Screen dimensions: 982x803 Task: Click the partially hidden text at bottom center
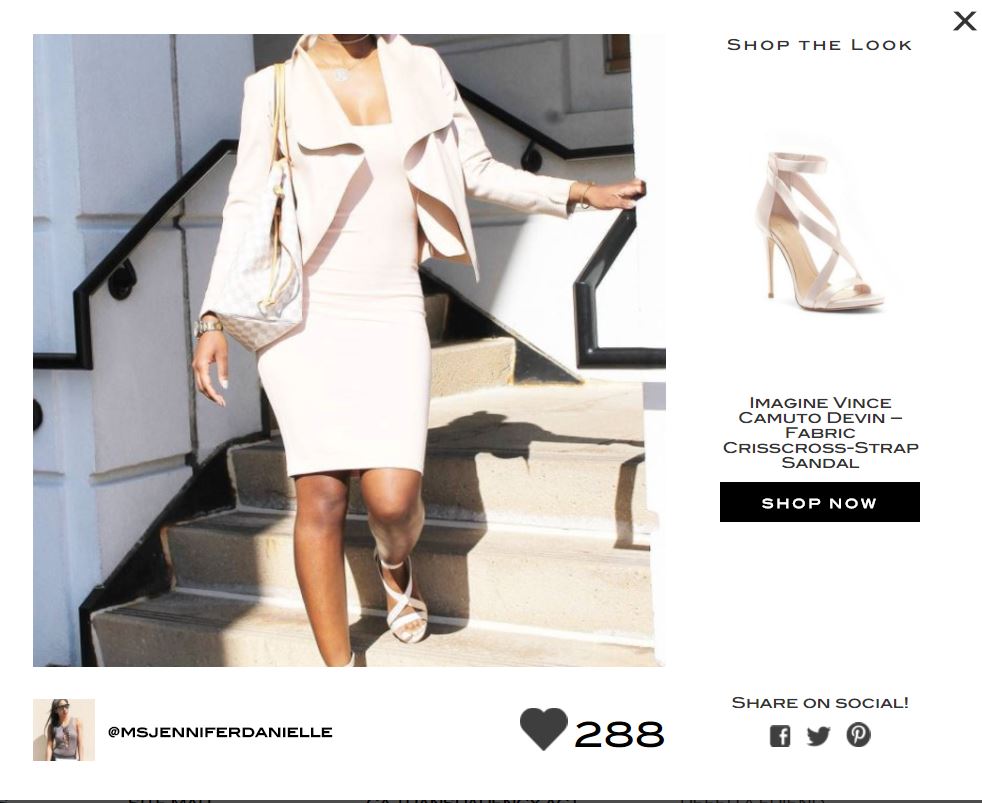pos(470,799)
